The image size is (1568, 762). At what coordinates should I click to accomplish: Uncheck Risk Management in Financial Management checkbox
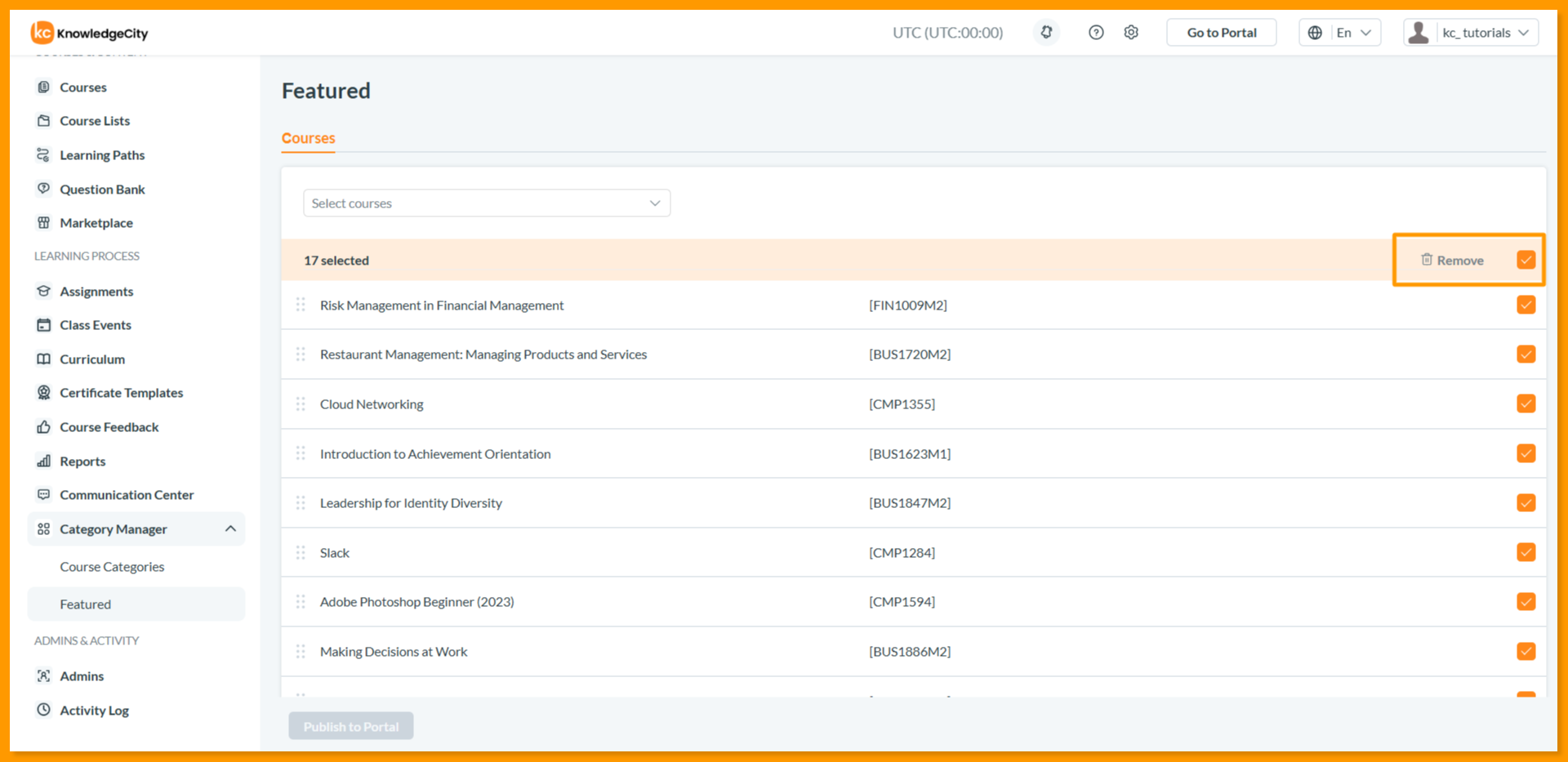click(x=1526, y=305)
